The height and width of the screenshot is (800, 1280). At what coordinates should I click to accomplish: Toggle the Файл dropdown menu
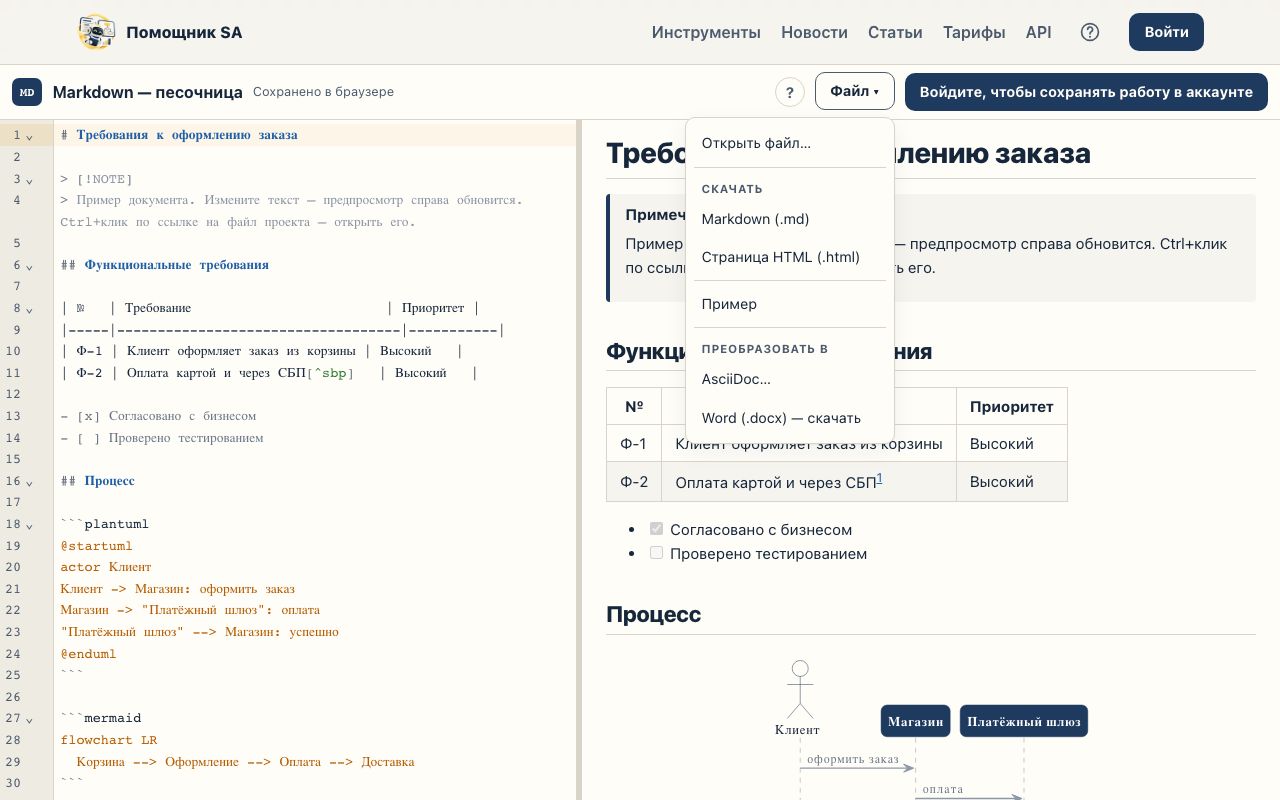click(x=855, y=91)
